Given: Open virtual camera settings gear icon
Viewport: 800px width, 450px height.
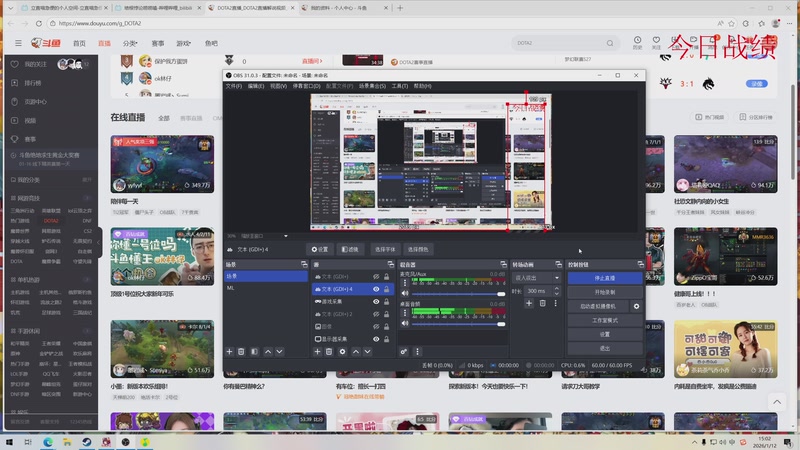Looking at the screenshot, I should [636, 306].
